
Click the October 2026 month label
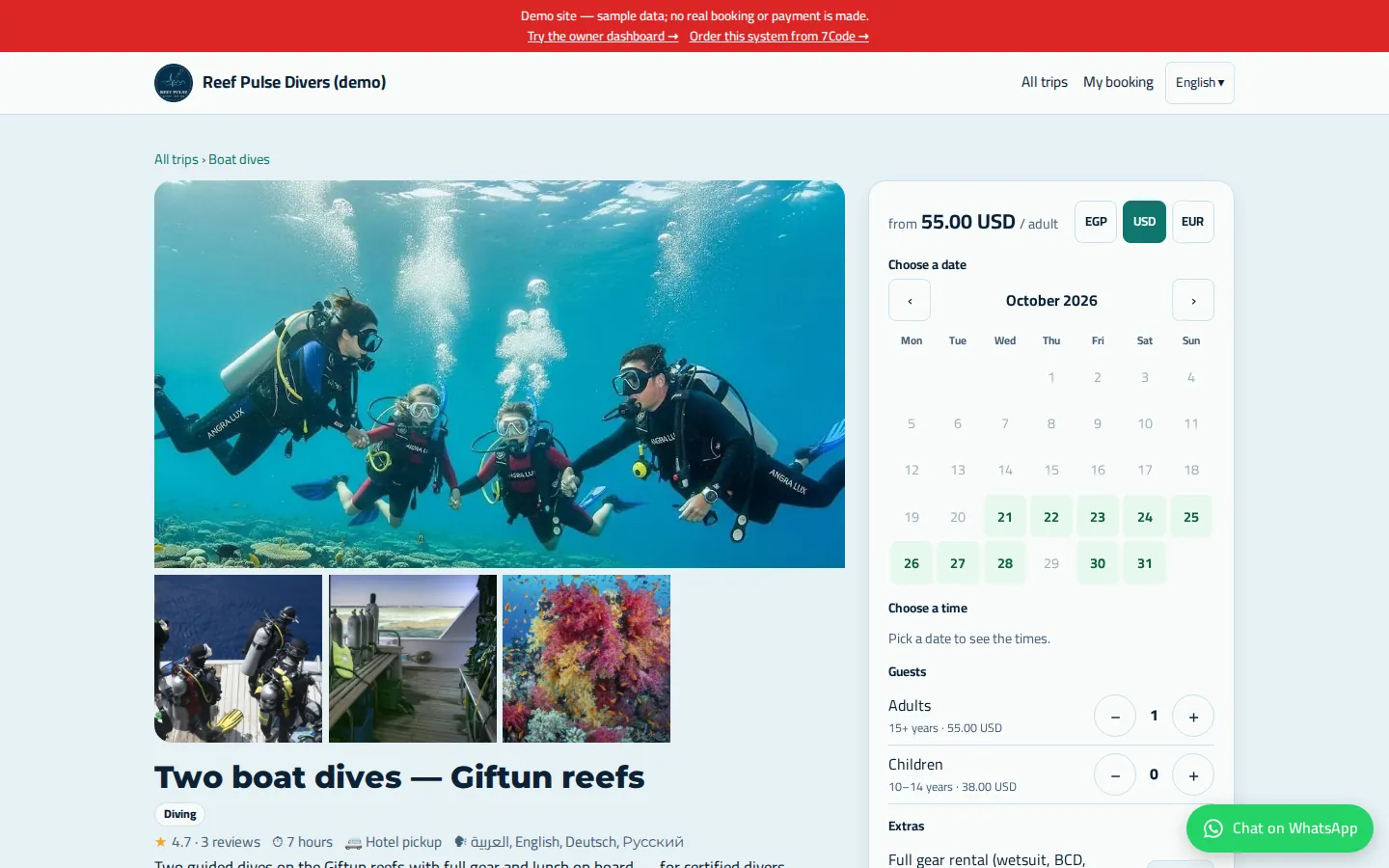[1051, 301]
